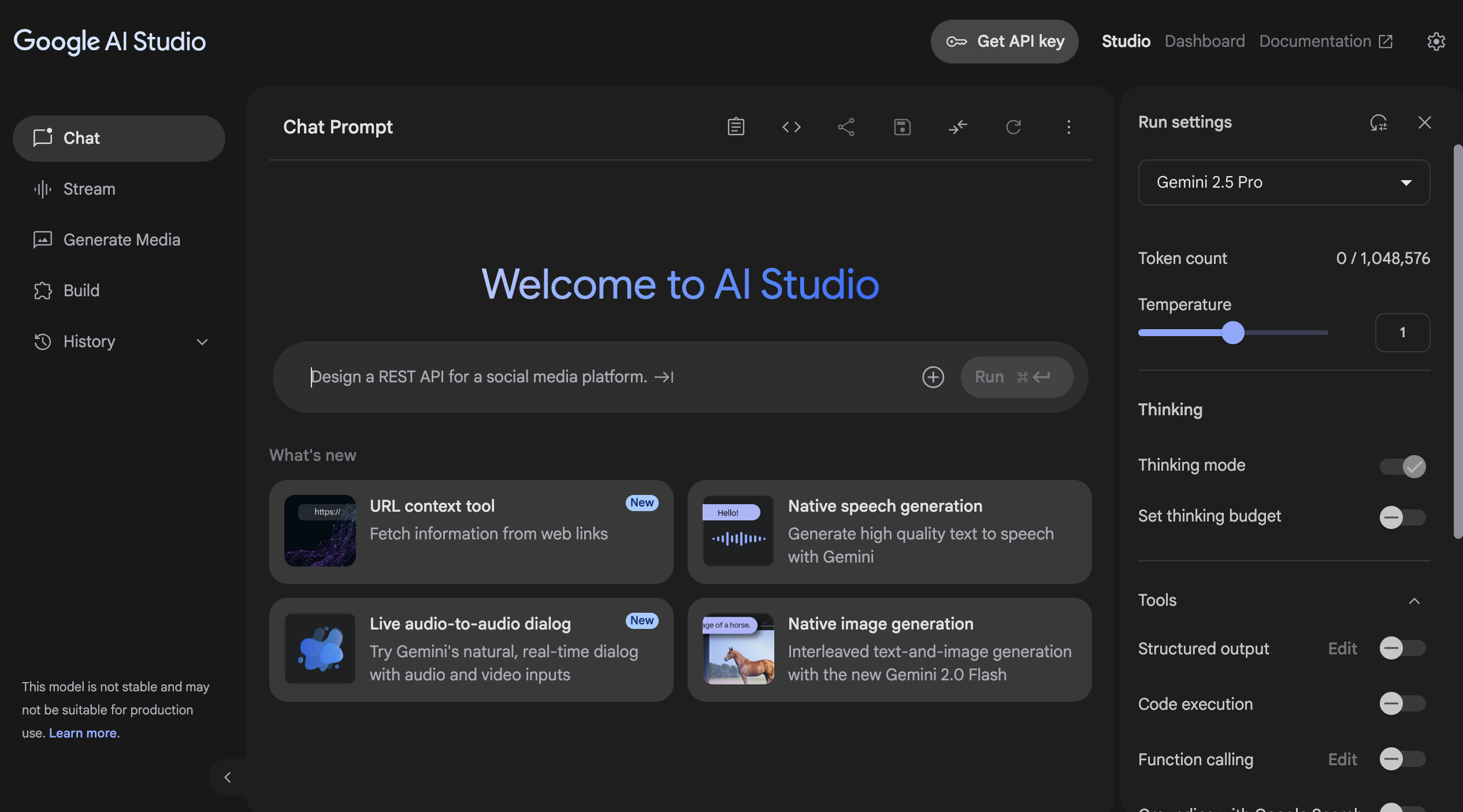Click the token count value 0 / 1,048,576
1463x812 pixels.
click(x=1383, y=258)
